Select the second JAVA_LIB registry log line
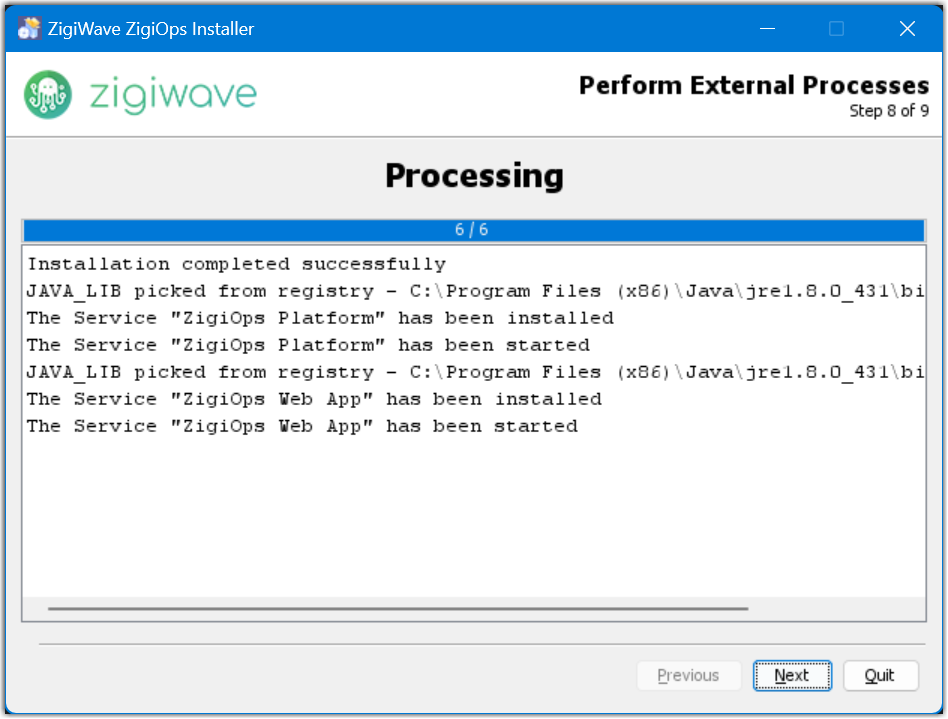 click(472, 372)
